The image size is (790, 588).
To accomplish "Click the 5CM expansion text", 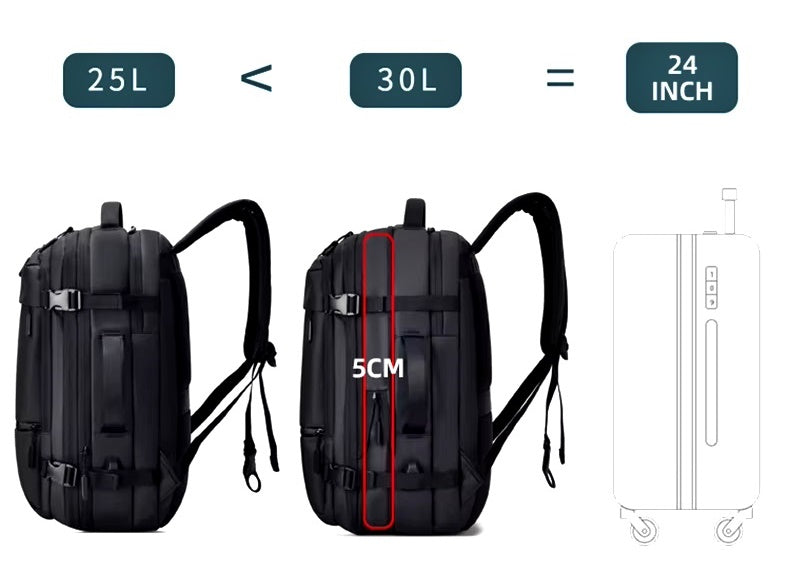I will (x=378, y=368).
